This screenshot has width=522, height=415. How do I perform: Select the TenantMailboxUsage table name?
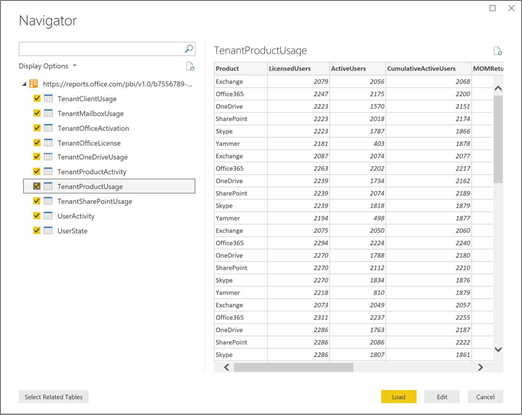coord(90,113)
